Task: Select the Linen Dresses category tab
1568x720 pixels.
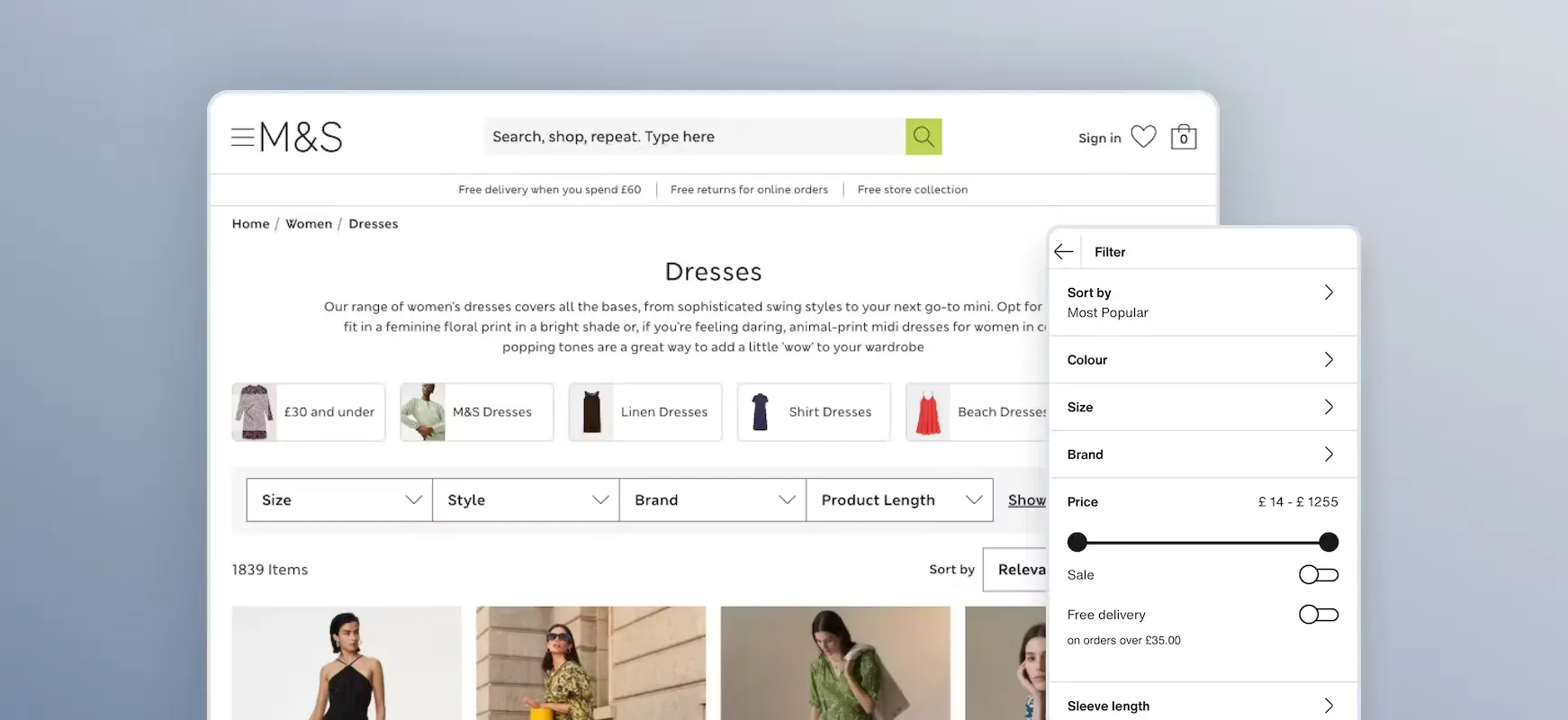Action: pos(645,412)
